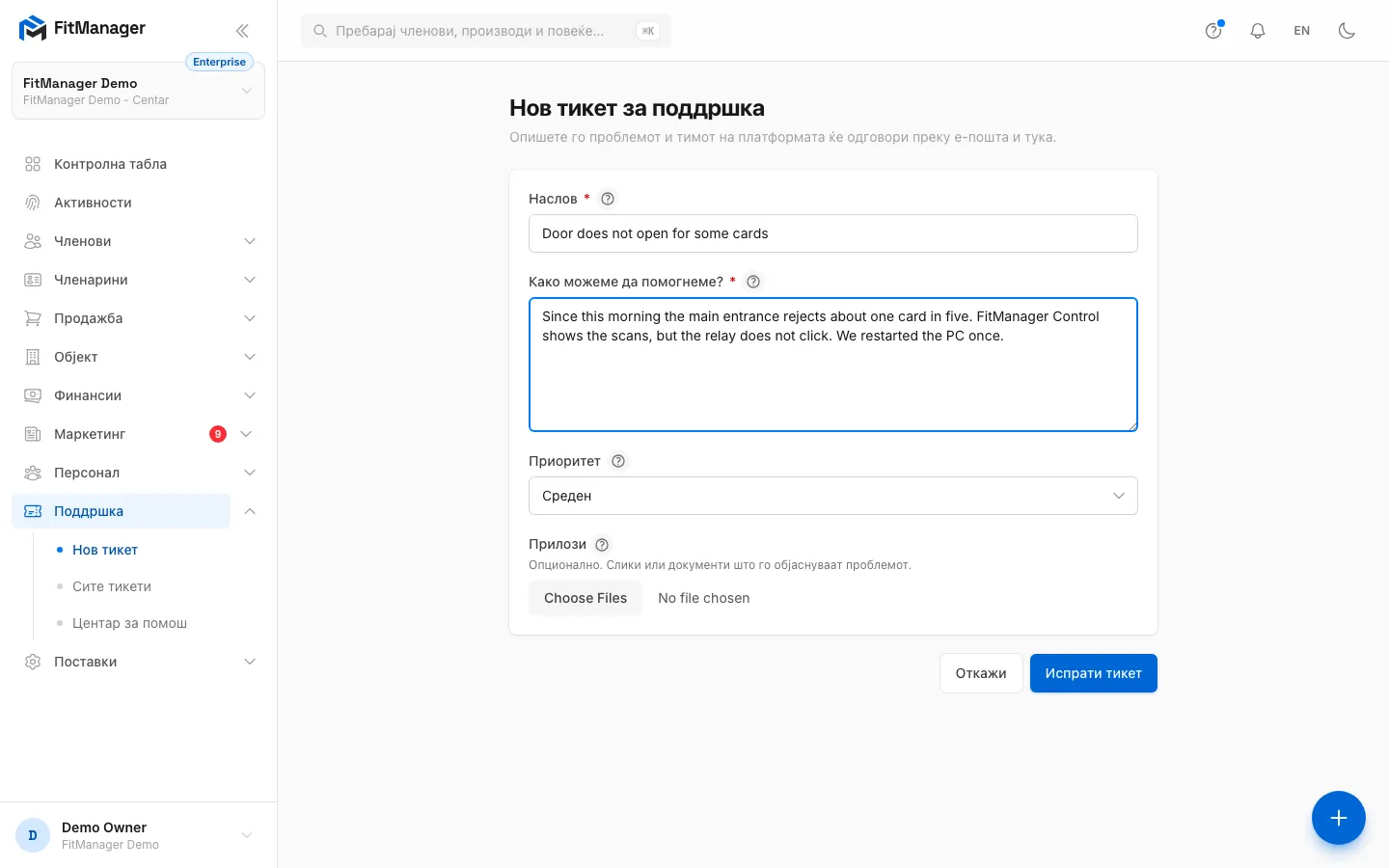Open the Поставки settings section

(x=138, y=662)
